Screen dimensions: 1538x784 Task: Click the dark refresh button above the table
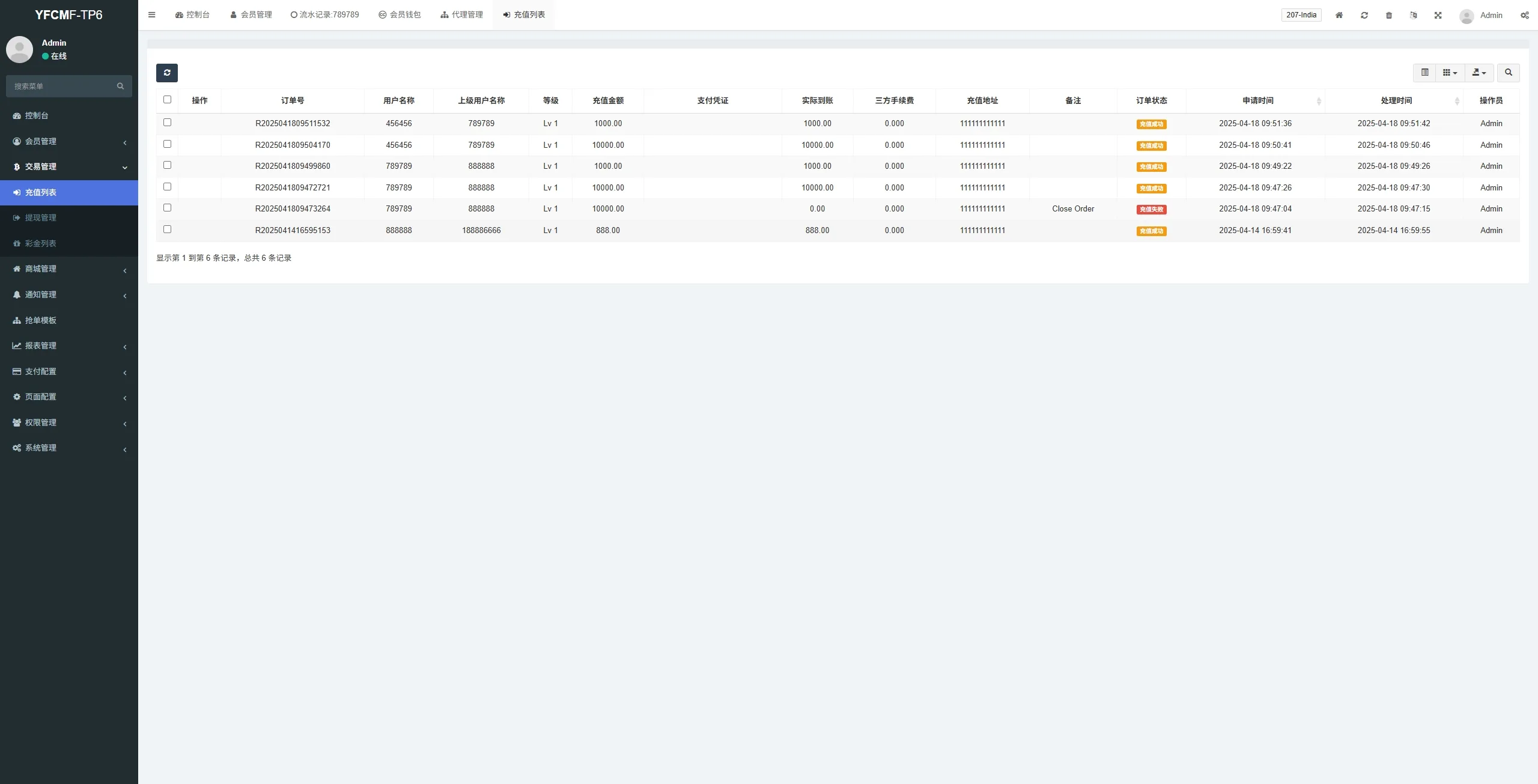pyautogui.click(x=167, y=73)
